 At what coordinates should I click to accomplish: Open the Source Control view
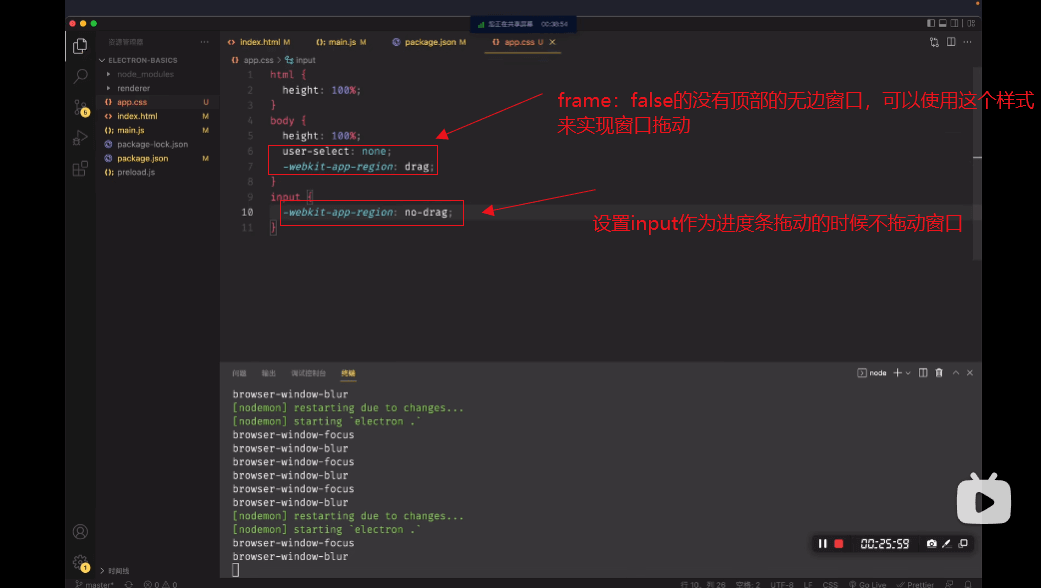point(80,106)
